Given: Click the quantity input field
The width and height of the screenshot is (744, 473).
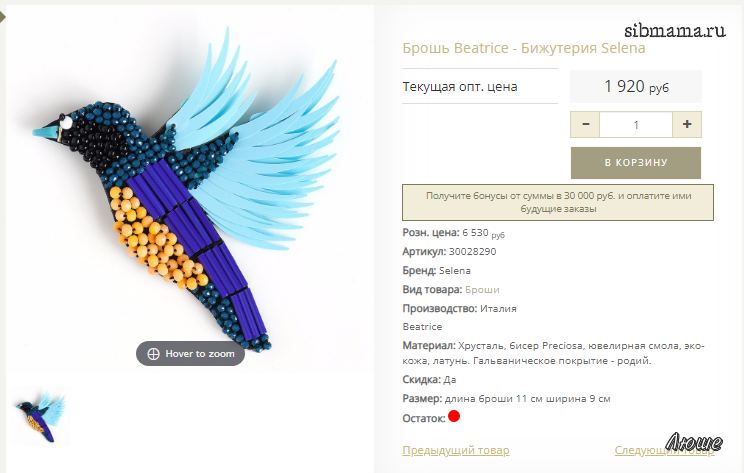Looking at the screenshot, I should pyautogui.click(x=636, y=125).
